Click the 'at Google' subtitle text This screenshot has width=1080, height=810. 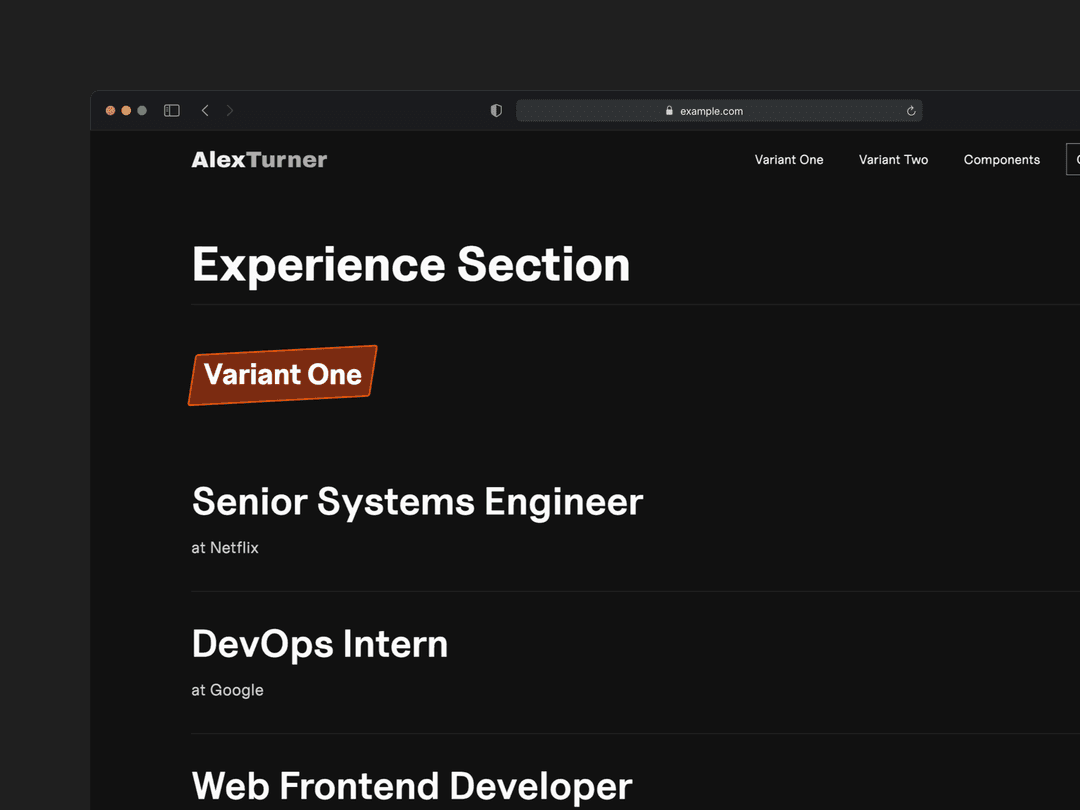coord(227,690)
